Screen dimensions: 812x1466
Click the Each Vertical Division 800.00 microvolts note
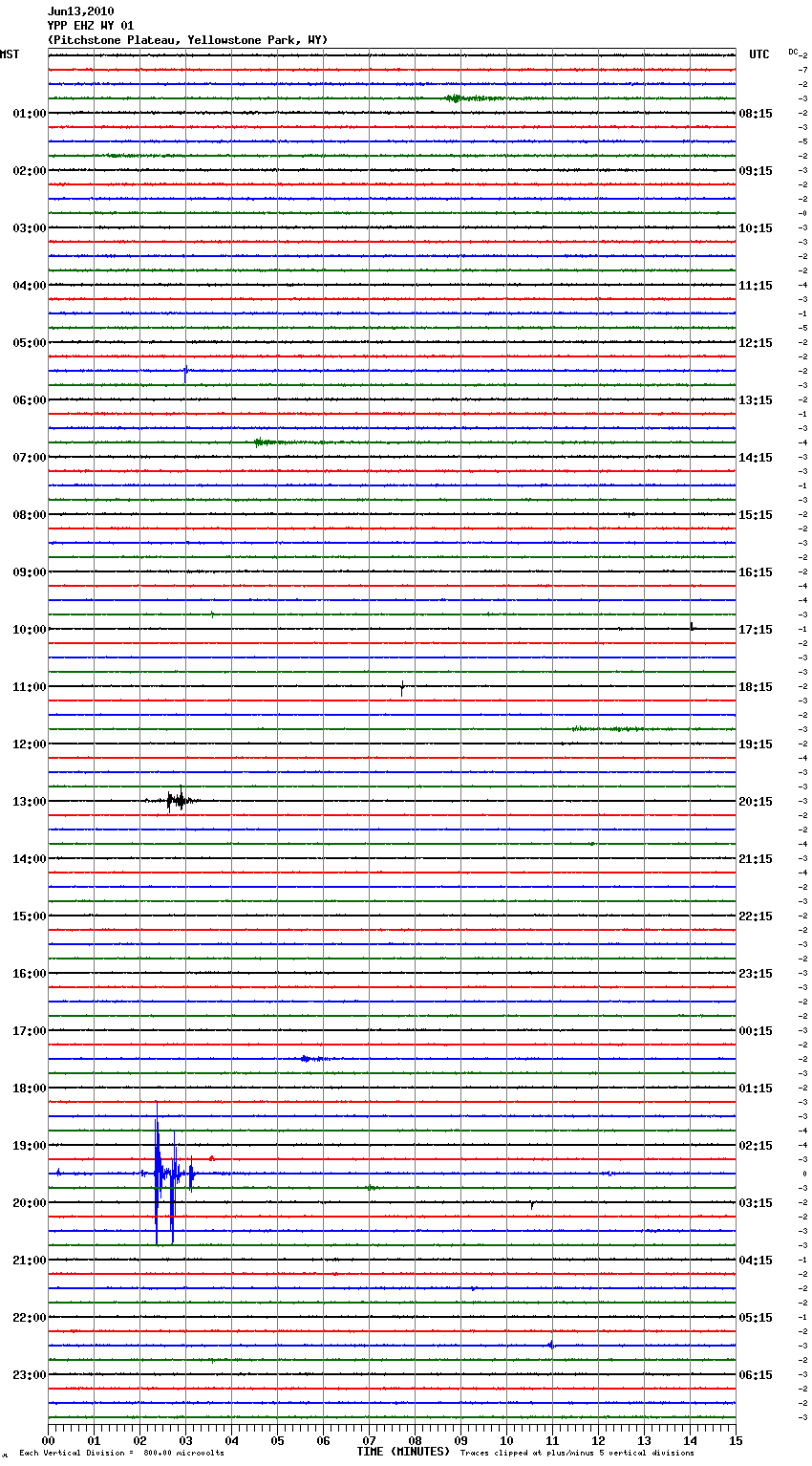(x=121, y=1454)
